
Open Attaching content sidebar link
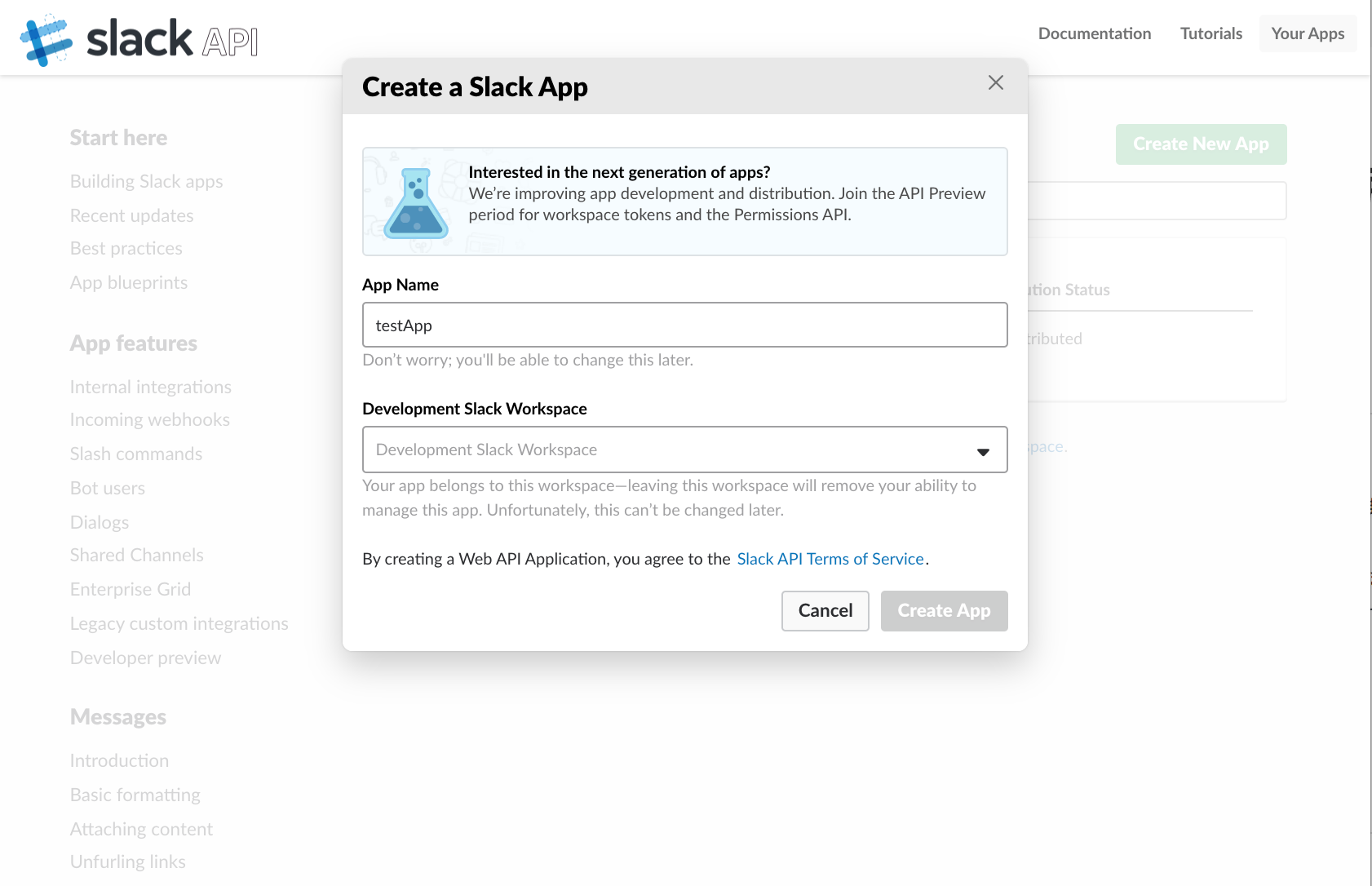coord(142,829)
